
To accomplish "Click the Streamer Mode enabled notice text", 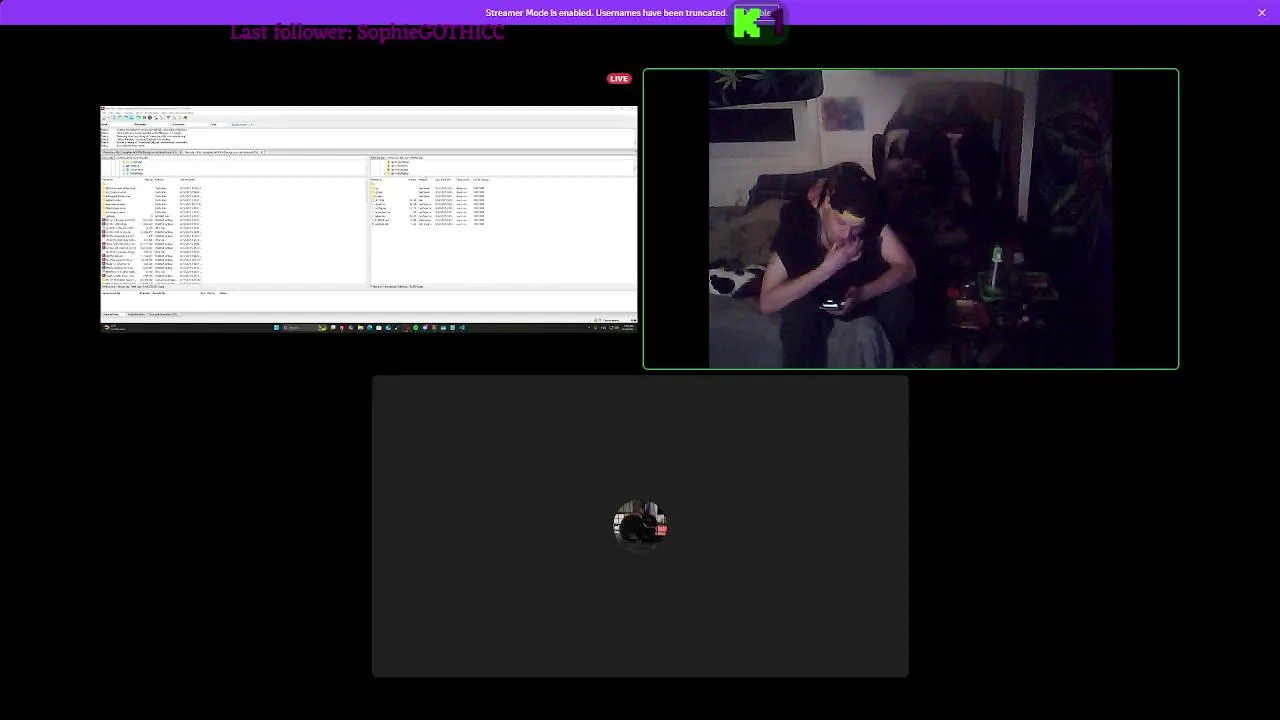I will (x=606, y=13).
